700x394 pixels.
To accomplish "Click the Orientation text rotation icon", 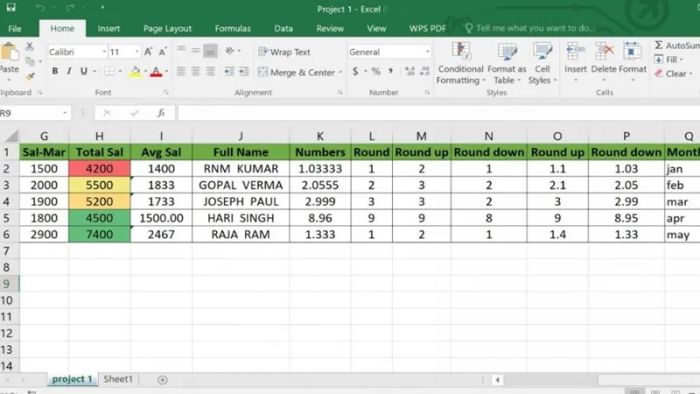I will pyautogui.click(x=230, y=51).
